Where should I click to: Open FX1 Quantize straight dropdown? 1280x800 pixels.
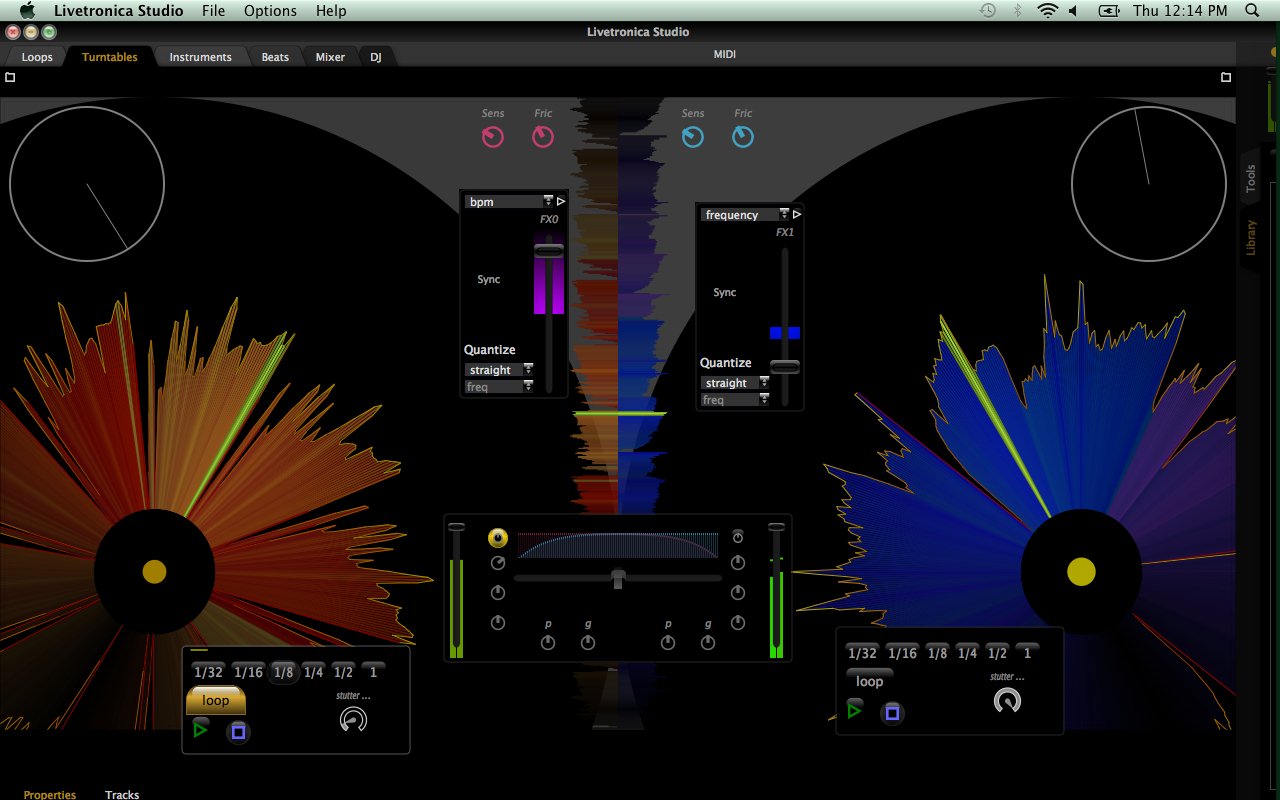735,383
